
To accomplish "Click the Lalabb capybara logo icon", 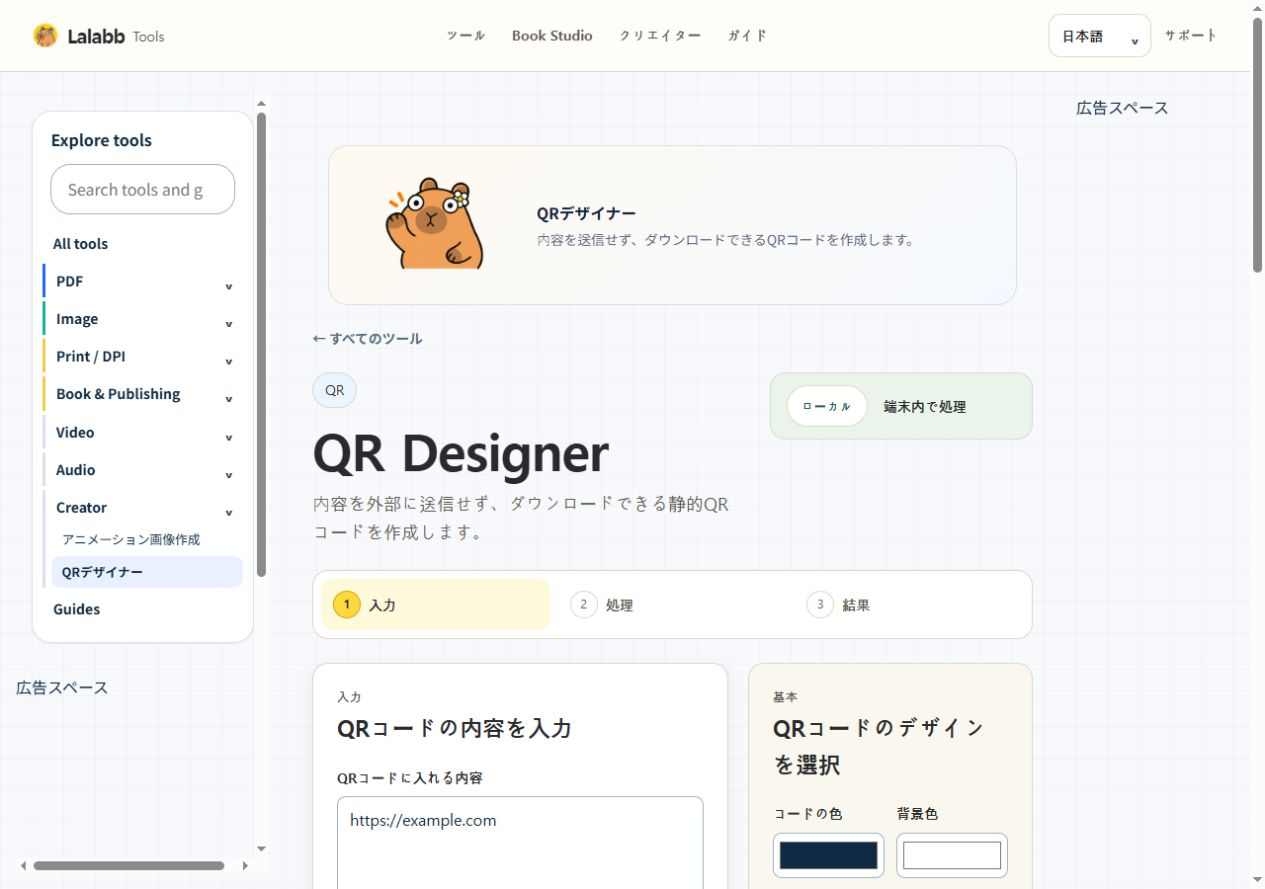I will 45,36.
